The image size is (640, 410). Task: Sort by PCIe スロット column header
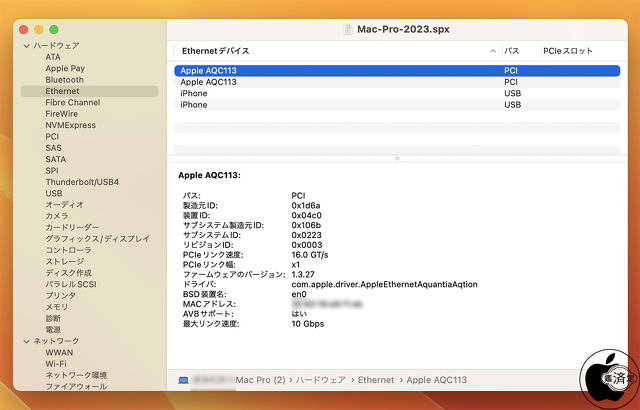(x=568, y=51)
